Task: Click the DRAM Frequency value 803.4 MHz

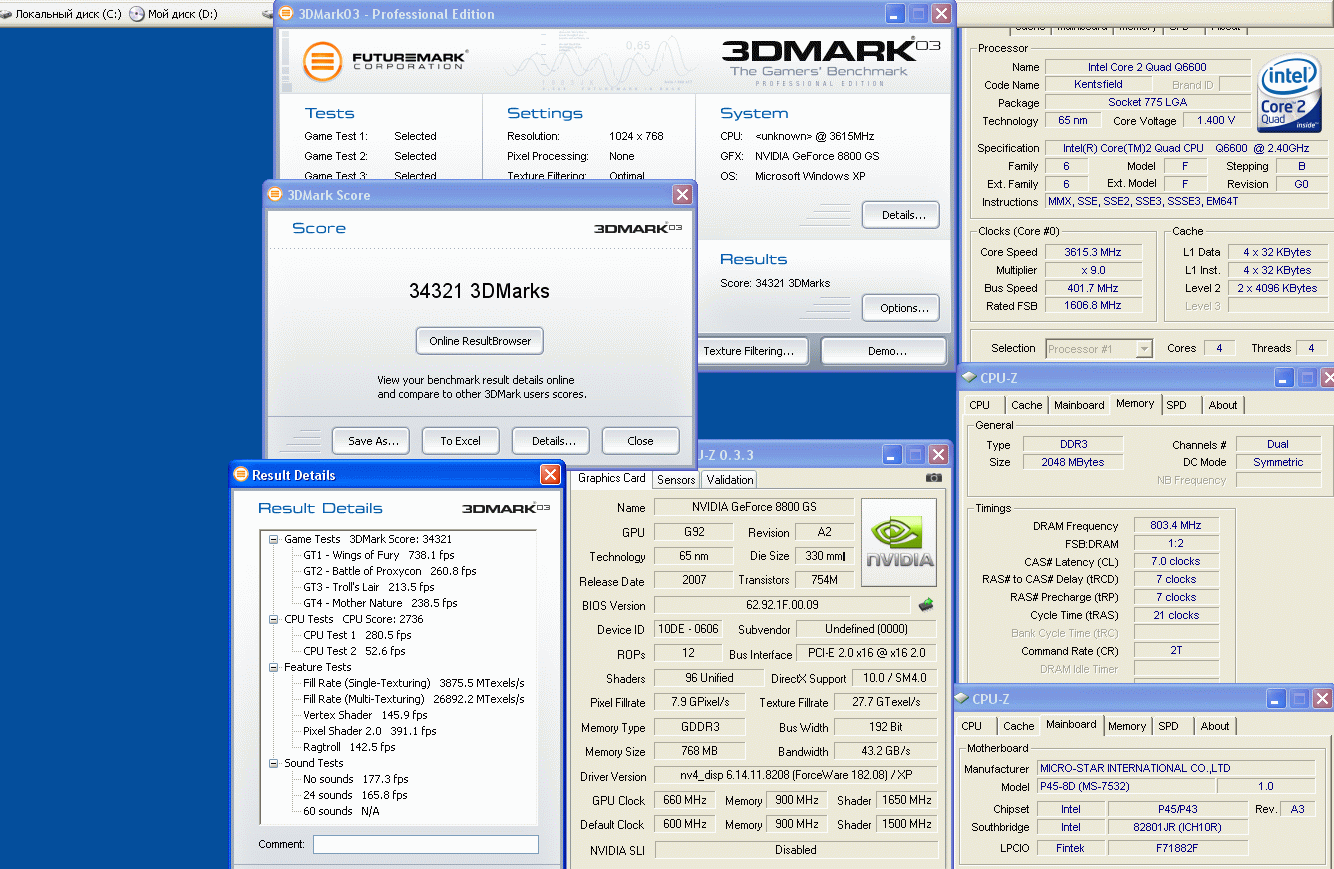Action: pos(1176,525)
